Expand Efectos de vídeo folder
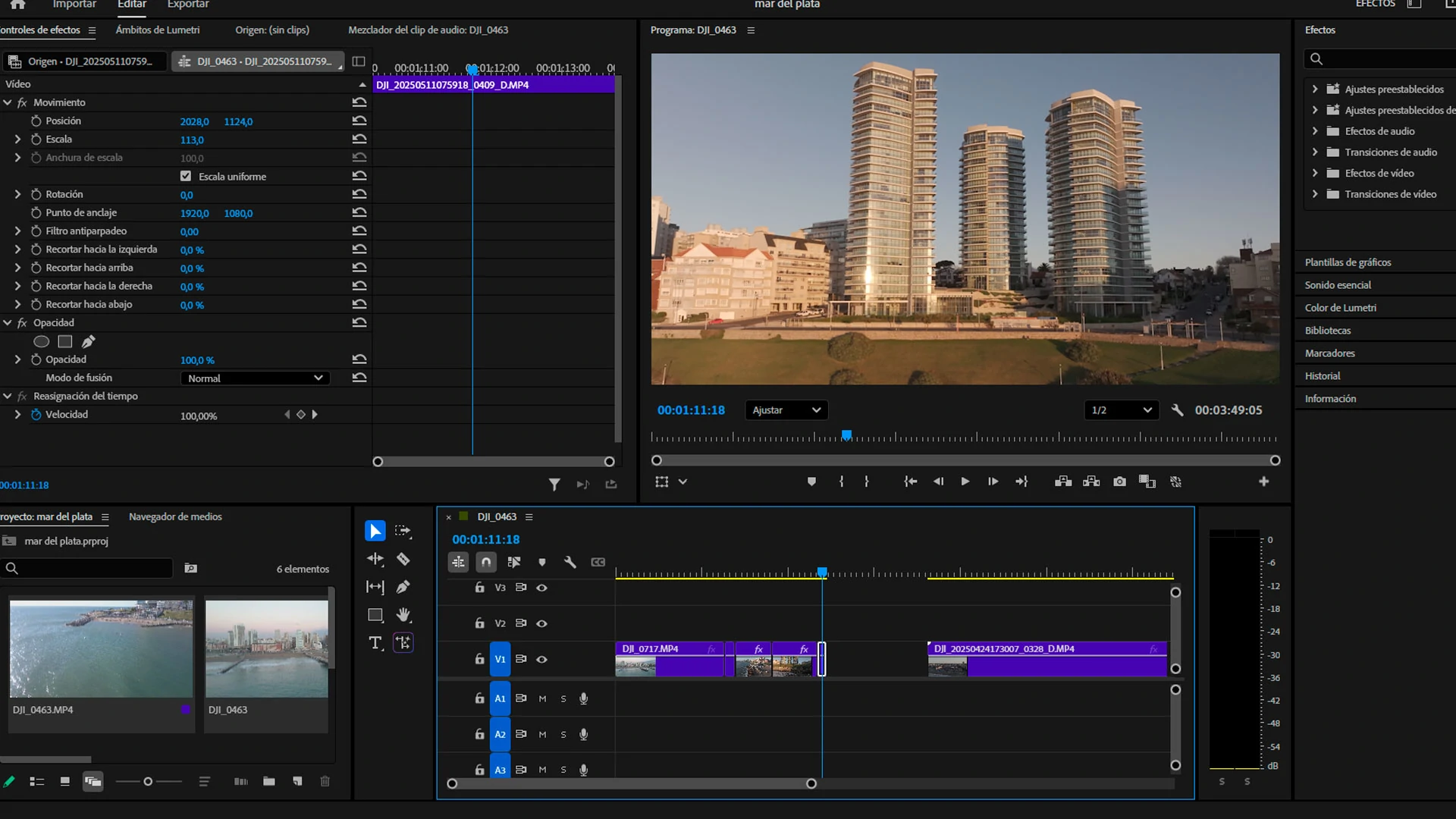Screen dimensions: 1456x819 (x=1315, y=173)
